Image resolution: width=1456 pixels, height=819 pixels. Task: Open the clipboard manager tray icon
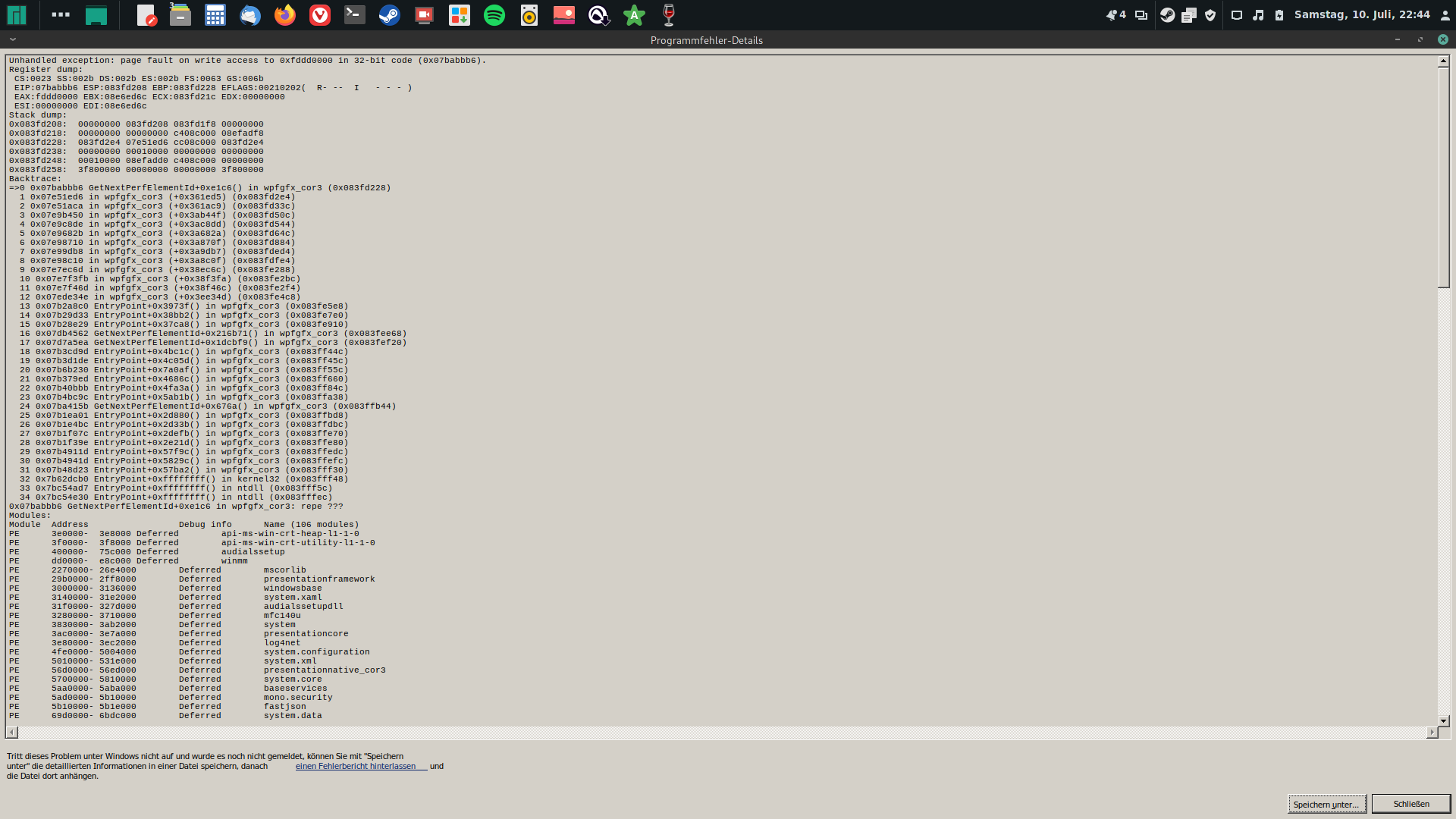1189,14
